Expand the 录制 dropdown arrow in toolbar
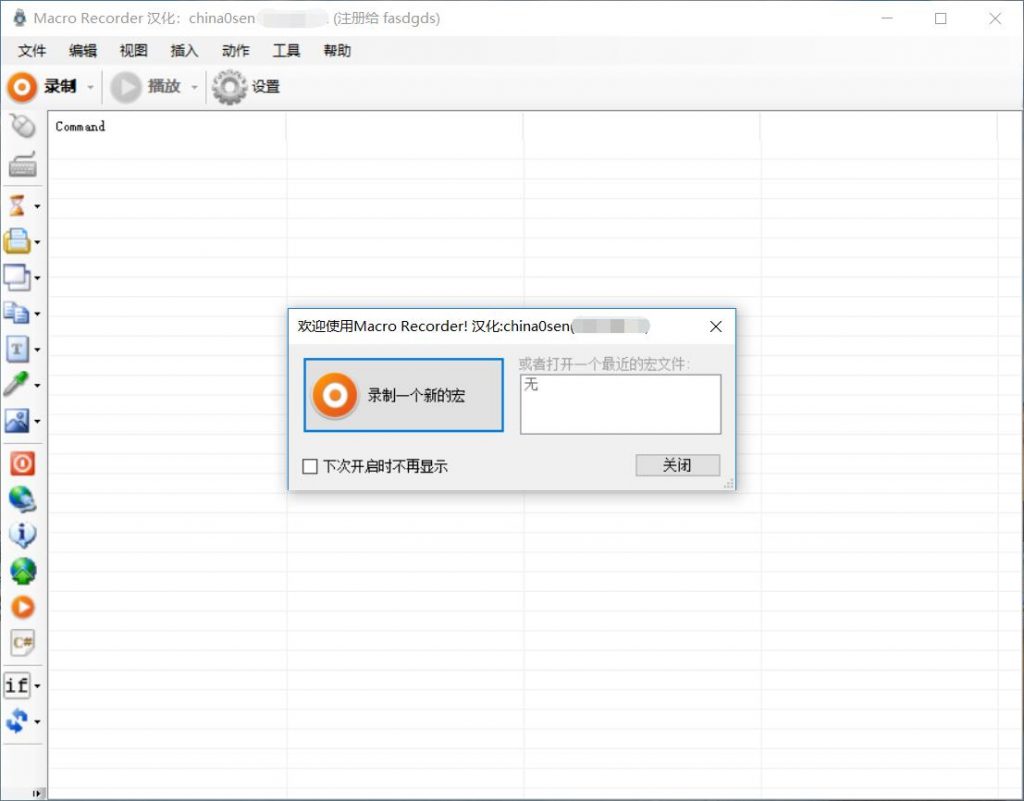Viewport: 1024px width, 801px height. pyautogui.click(x=90, y=88)
